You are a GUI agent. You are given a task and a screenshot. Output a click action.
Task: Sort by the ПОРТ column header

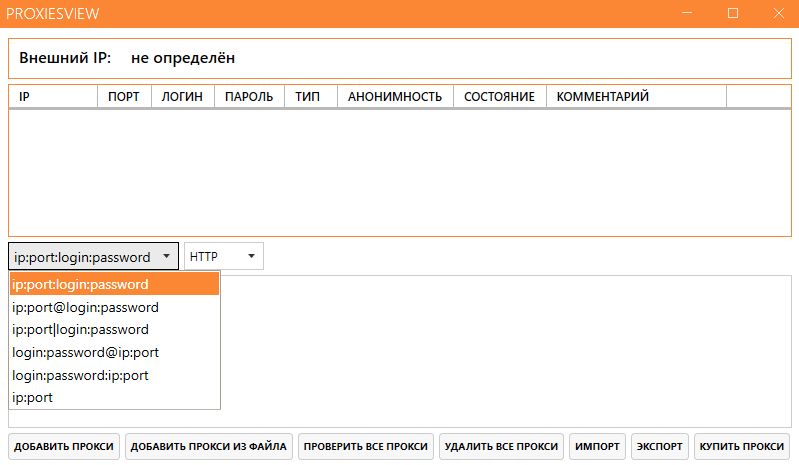coord(124,96)
